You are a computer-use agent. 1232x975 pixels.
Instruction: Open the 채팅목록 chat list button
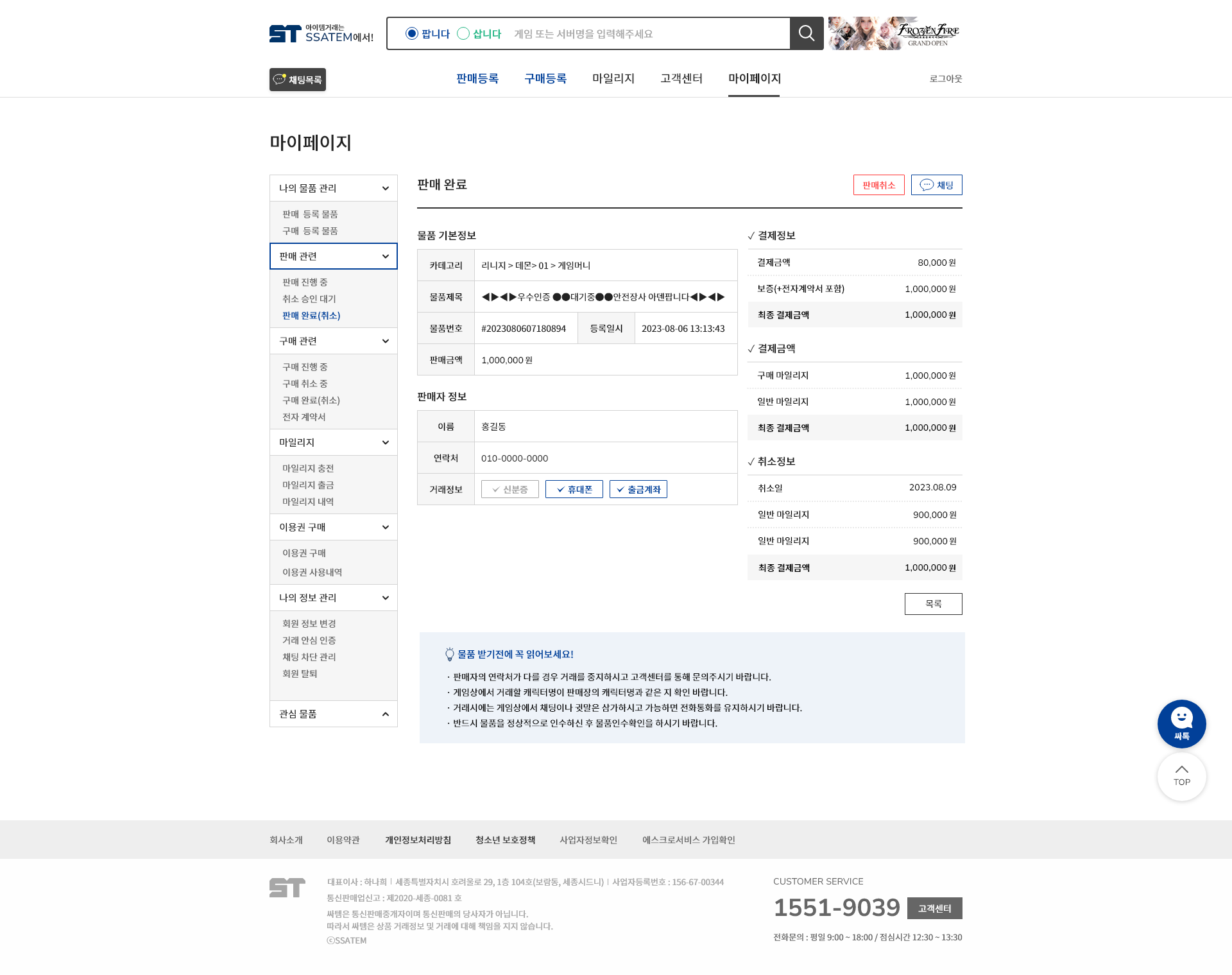click(x=298, y=80)
